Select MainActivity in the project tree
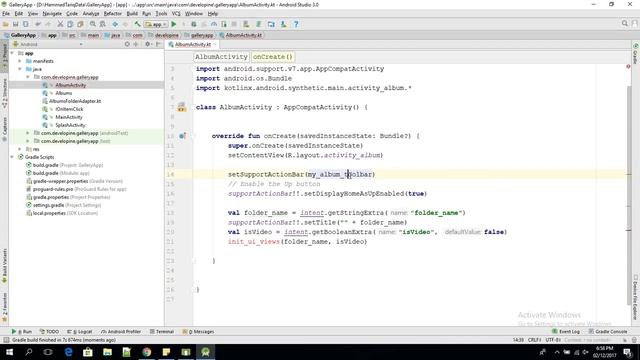The height and width of the screenshot is (360, 640). pyautogui.click(x=69, y=117)
